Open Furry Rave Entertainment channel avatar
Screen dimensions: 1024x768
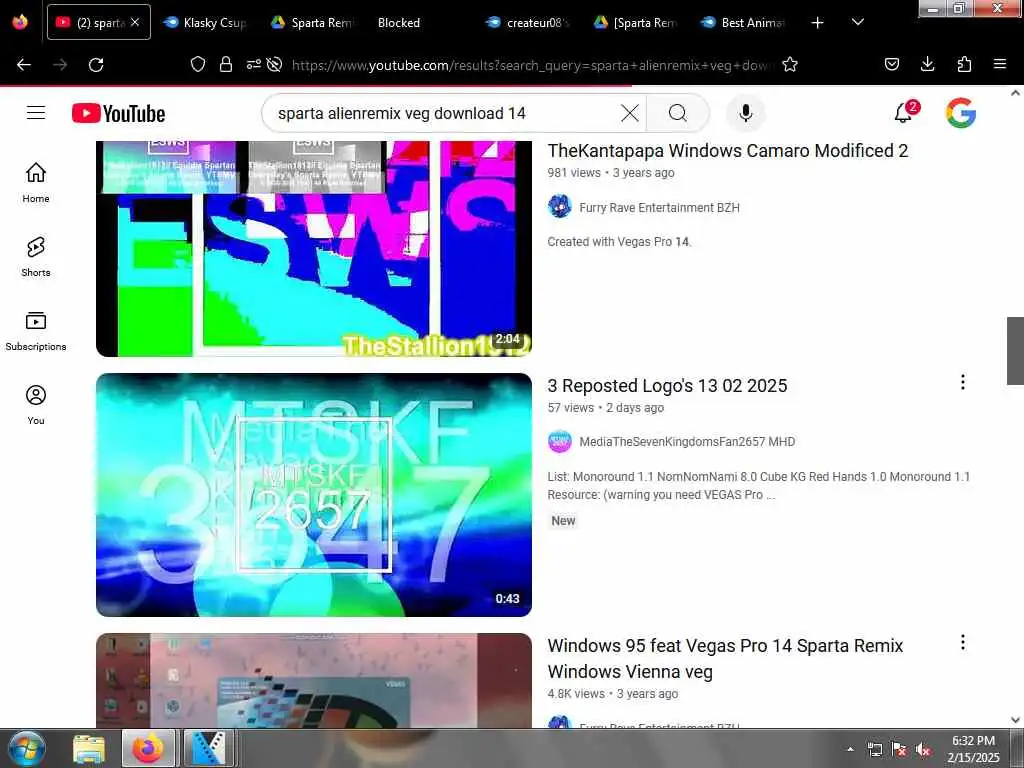[x=560, y=207]
